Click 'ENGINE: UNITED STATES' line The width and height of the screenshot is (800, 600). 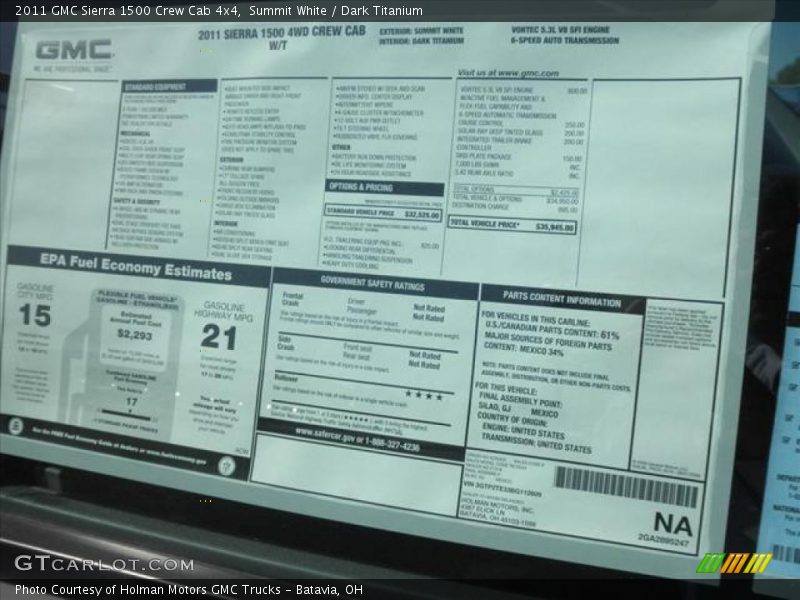click(x=523, y=431)
